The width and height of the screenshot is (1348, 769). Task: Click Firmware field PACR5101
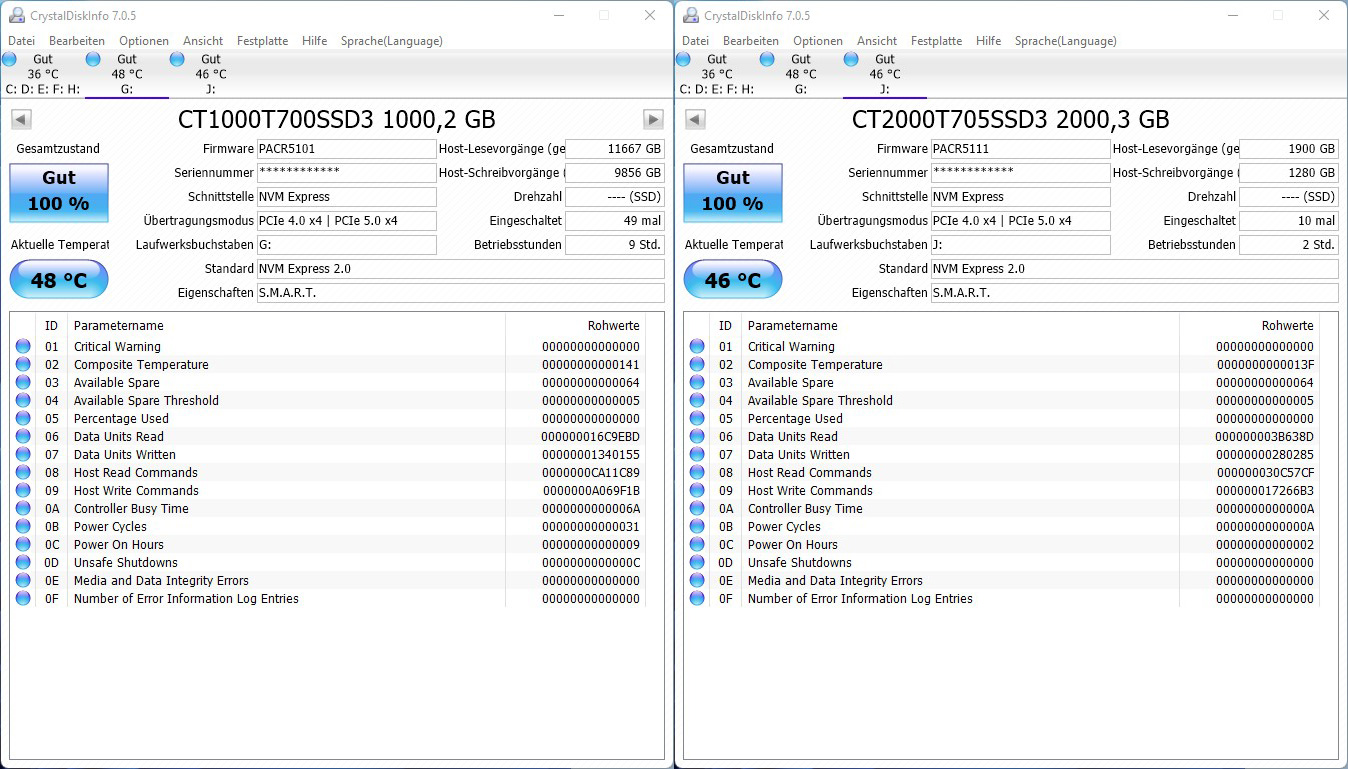347,149
